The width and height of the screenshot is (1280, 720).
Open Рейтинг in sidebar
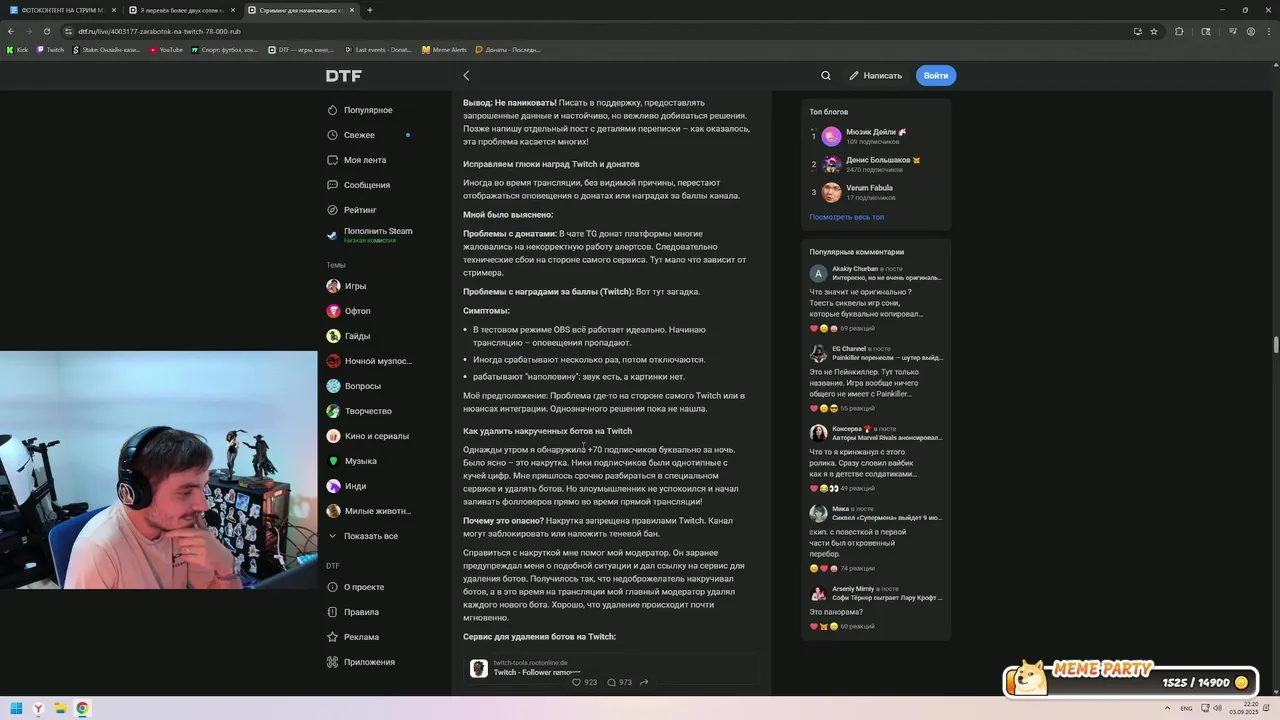click(360, 210)
